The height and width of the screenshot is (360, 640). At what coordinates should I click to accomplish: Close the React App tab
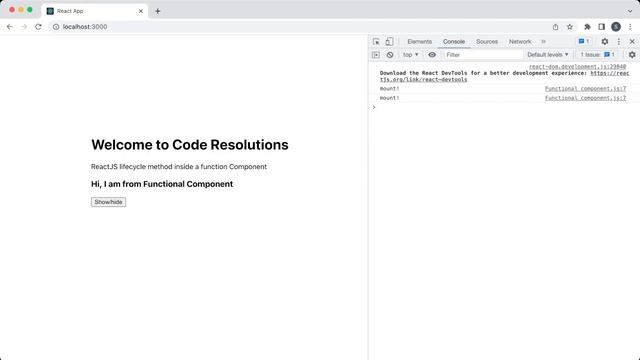(x=141, y=11)
